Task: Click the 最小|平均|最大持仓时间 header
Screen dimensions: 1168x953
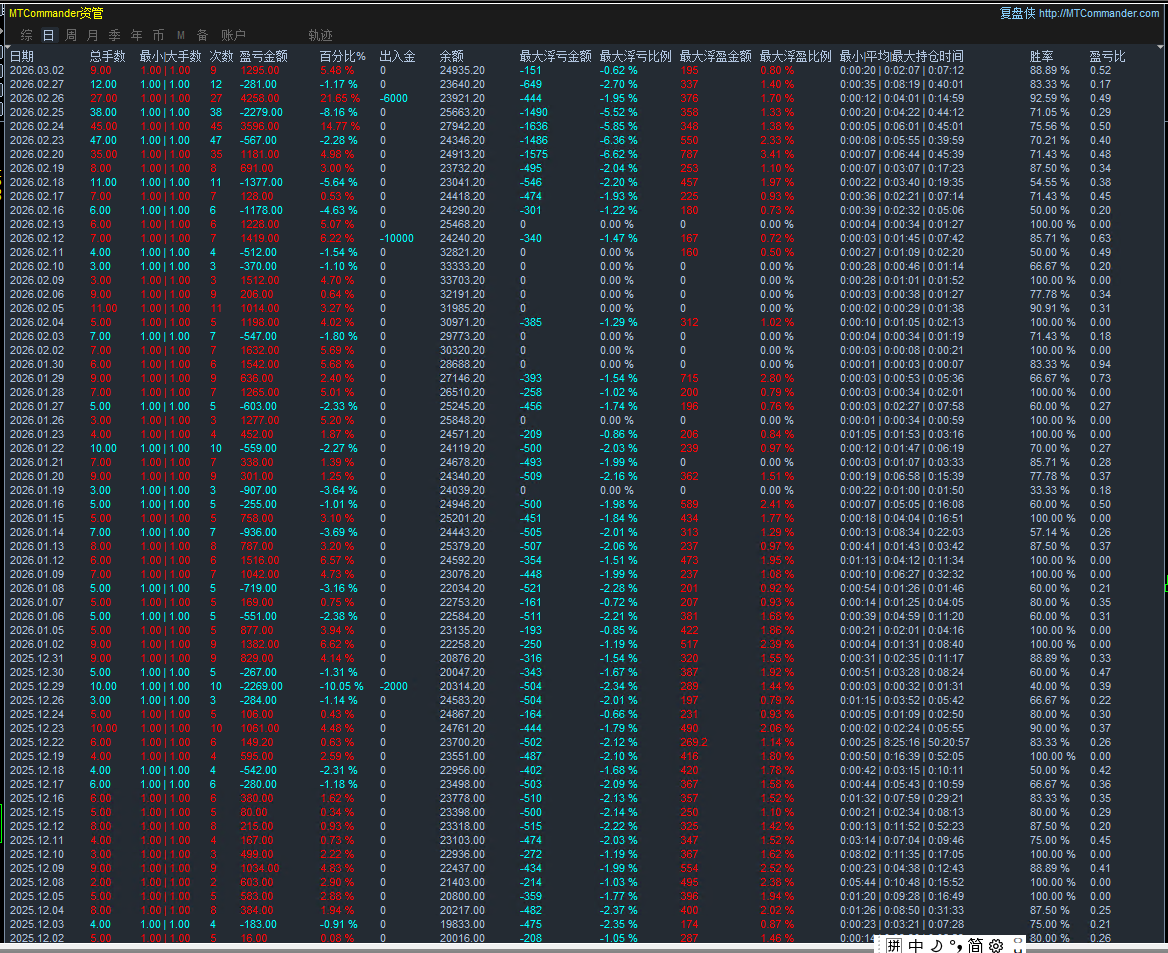Action: [x=901, y=56]
